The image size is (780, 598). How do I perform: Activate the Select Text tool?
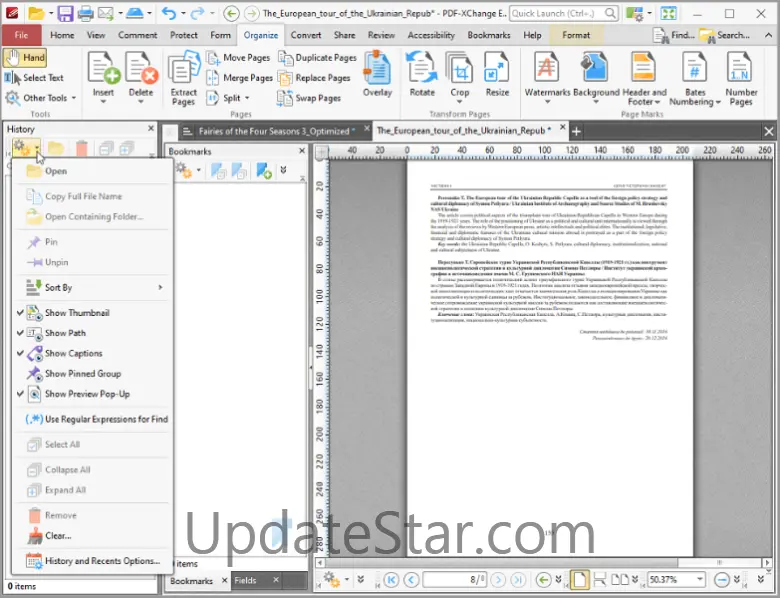point(34,78)
